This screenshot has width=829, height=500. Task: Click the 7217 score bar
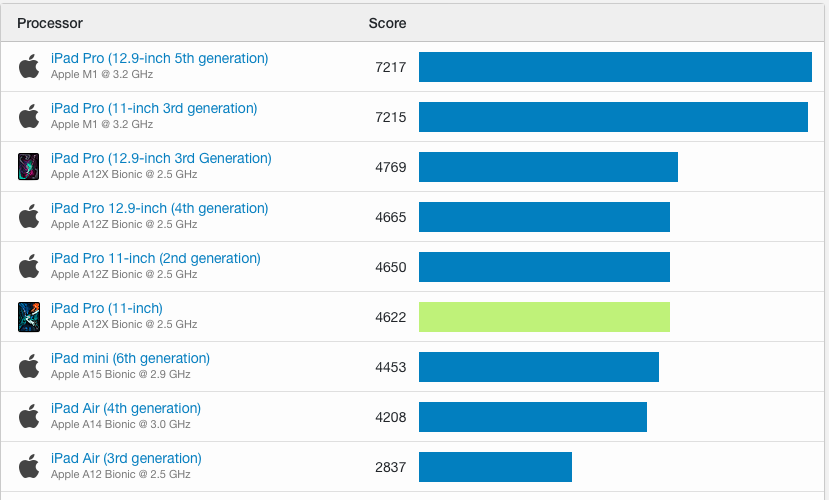[x=615, y=67]
